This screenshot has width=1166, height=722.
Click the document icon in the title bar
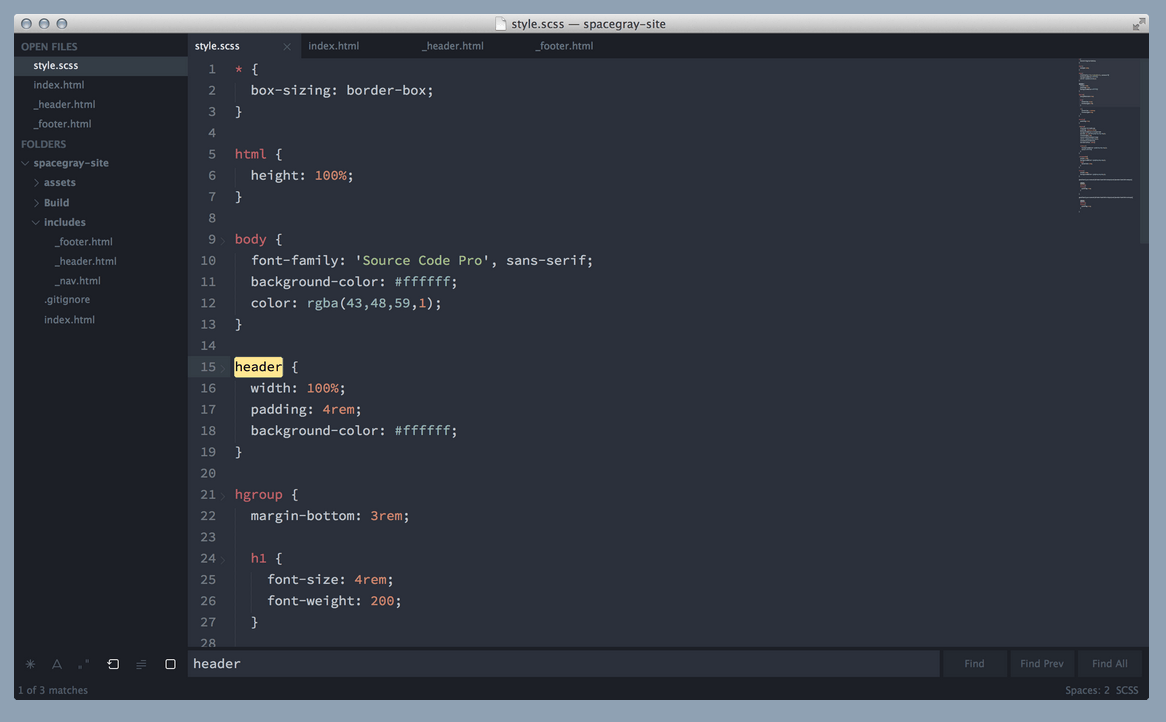tap(499, 22)
